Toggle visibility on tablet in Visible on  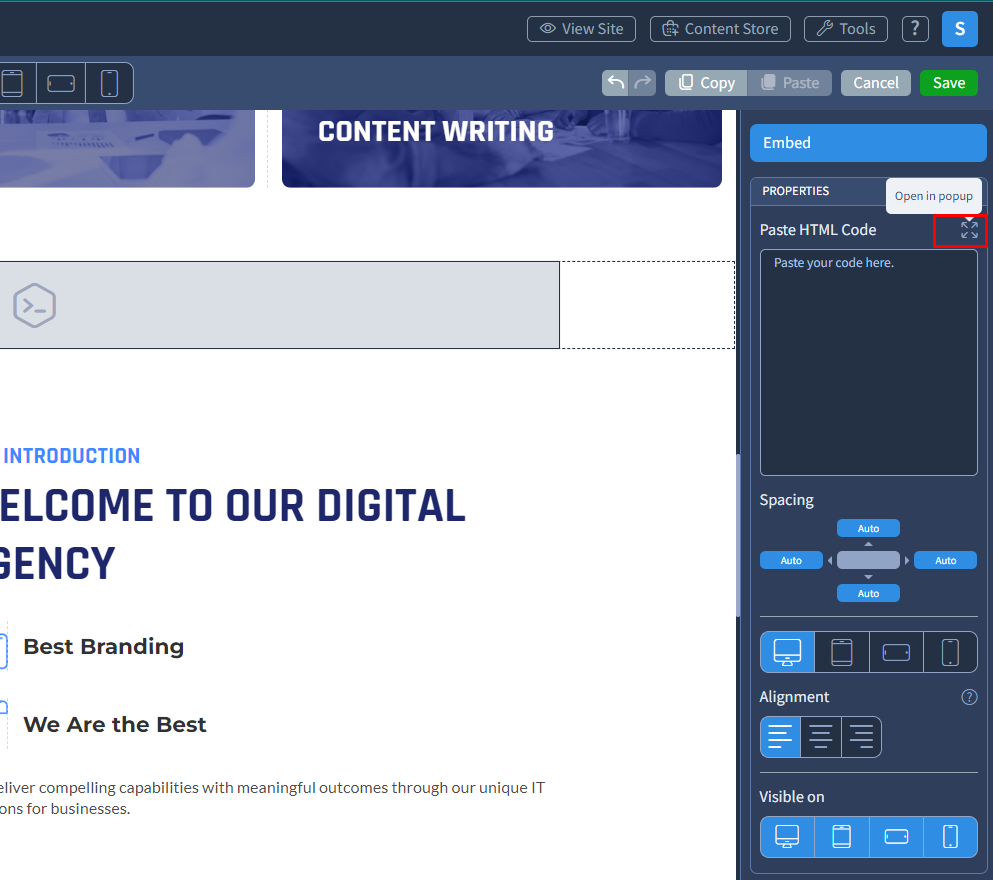click(x=842, y=837)
